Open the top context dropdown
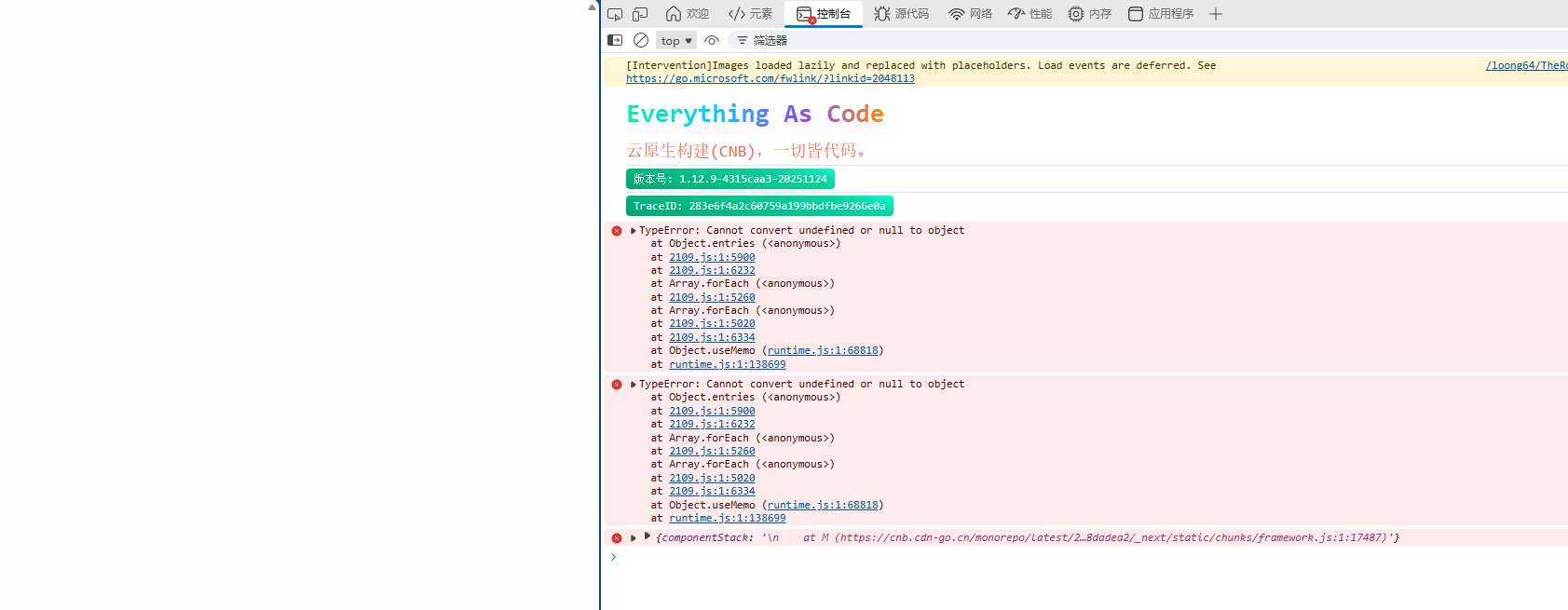Screen dimensions: 1568x610 click(676, 41)
